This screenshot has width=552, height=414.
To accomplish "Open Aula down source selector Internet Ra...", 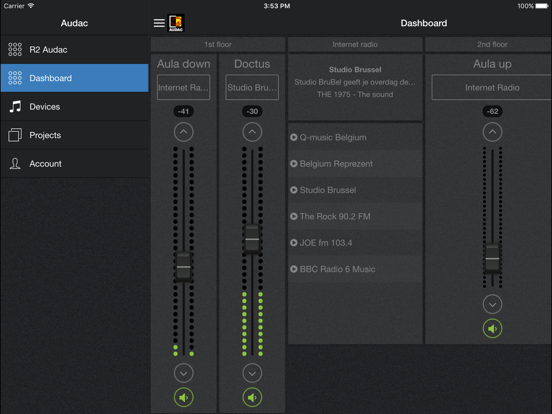I will click(183, 87).
